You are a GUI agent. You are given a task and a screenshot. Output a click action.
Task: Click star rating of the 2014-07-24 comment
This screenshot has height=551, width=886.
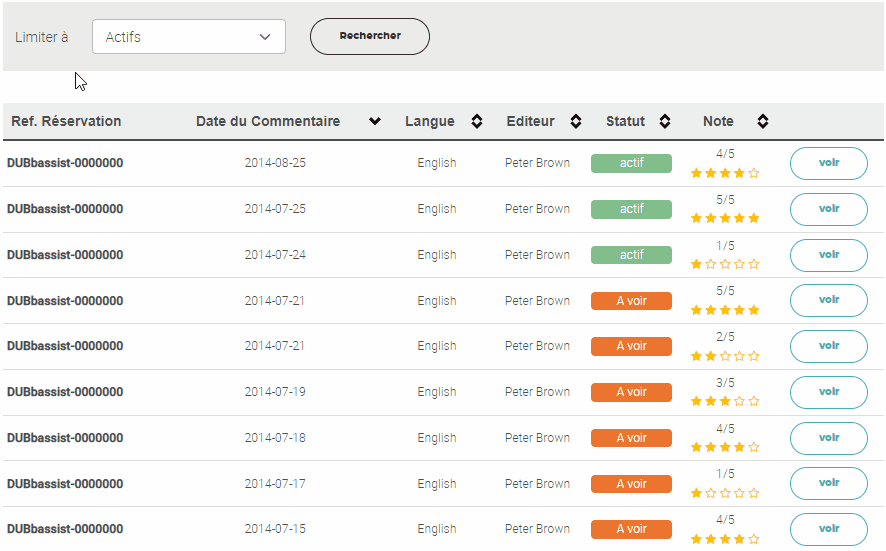(x=725, y=265)
